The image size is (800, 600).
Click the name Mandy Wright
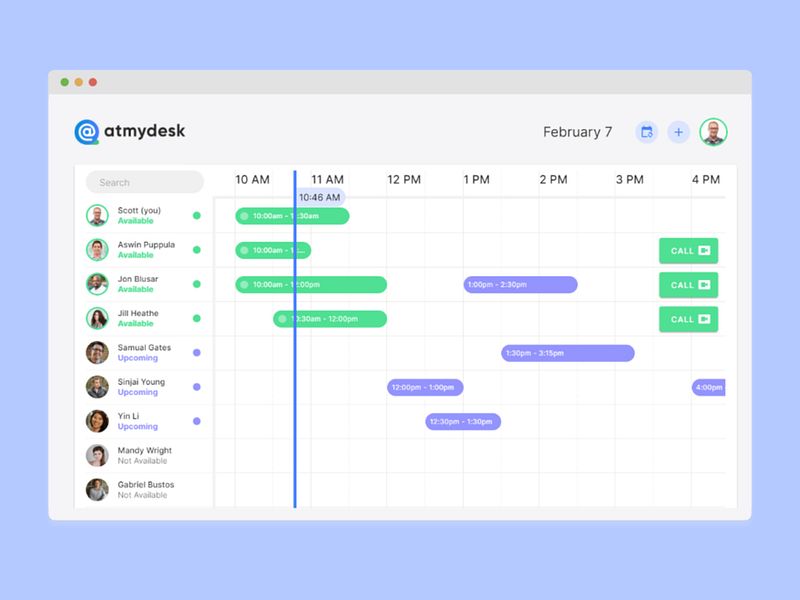144,450
